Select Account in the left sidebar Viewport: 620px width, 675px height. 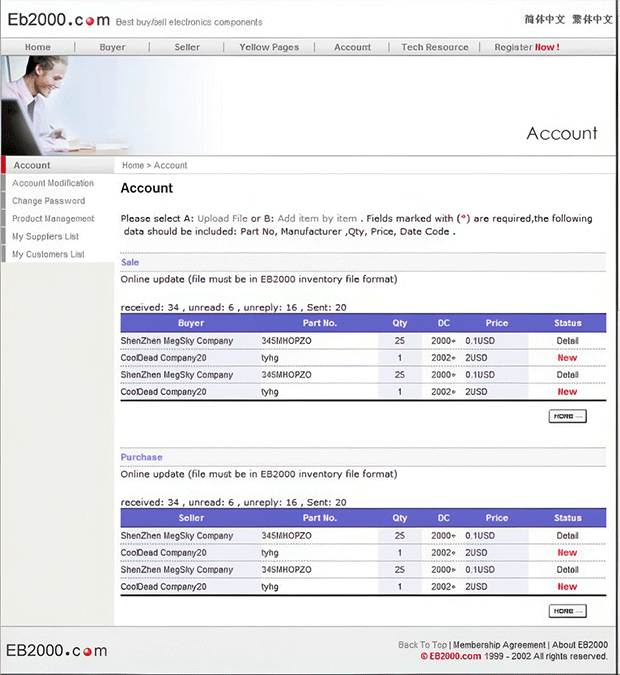(x=32, y=165)
